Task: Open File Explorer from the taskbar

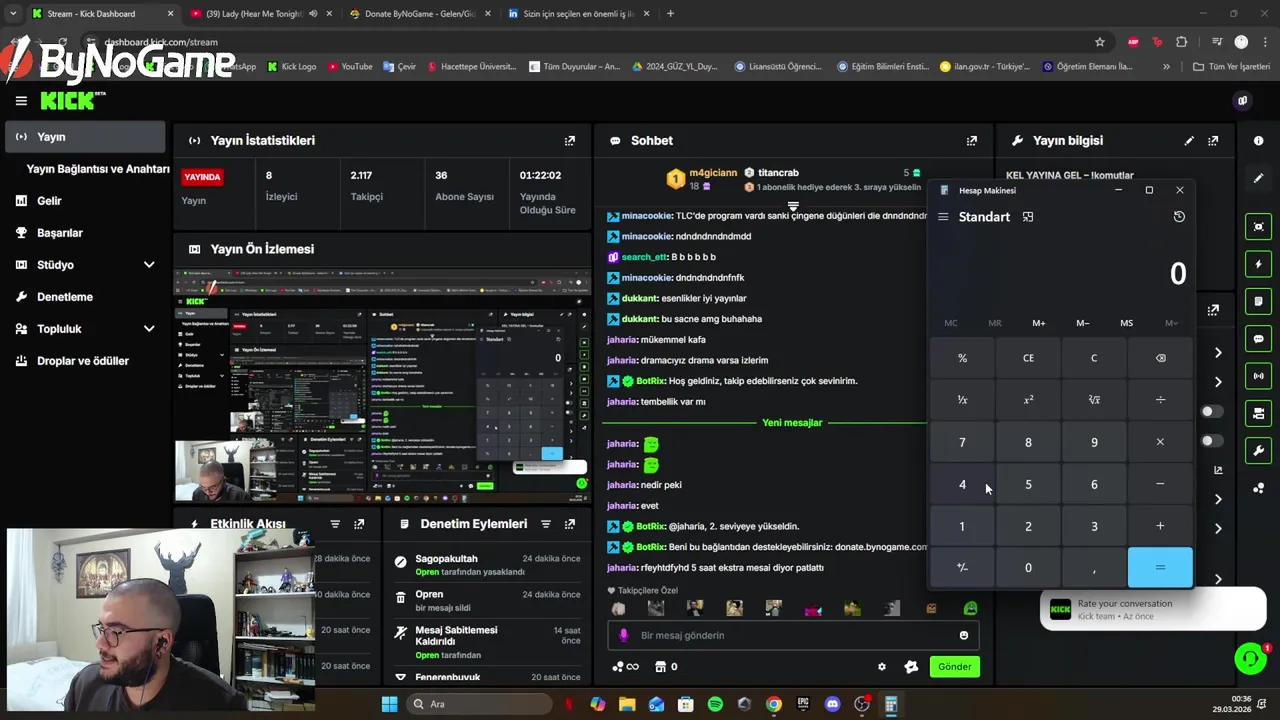Action: coord(627,704)
